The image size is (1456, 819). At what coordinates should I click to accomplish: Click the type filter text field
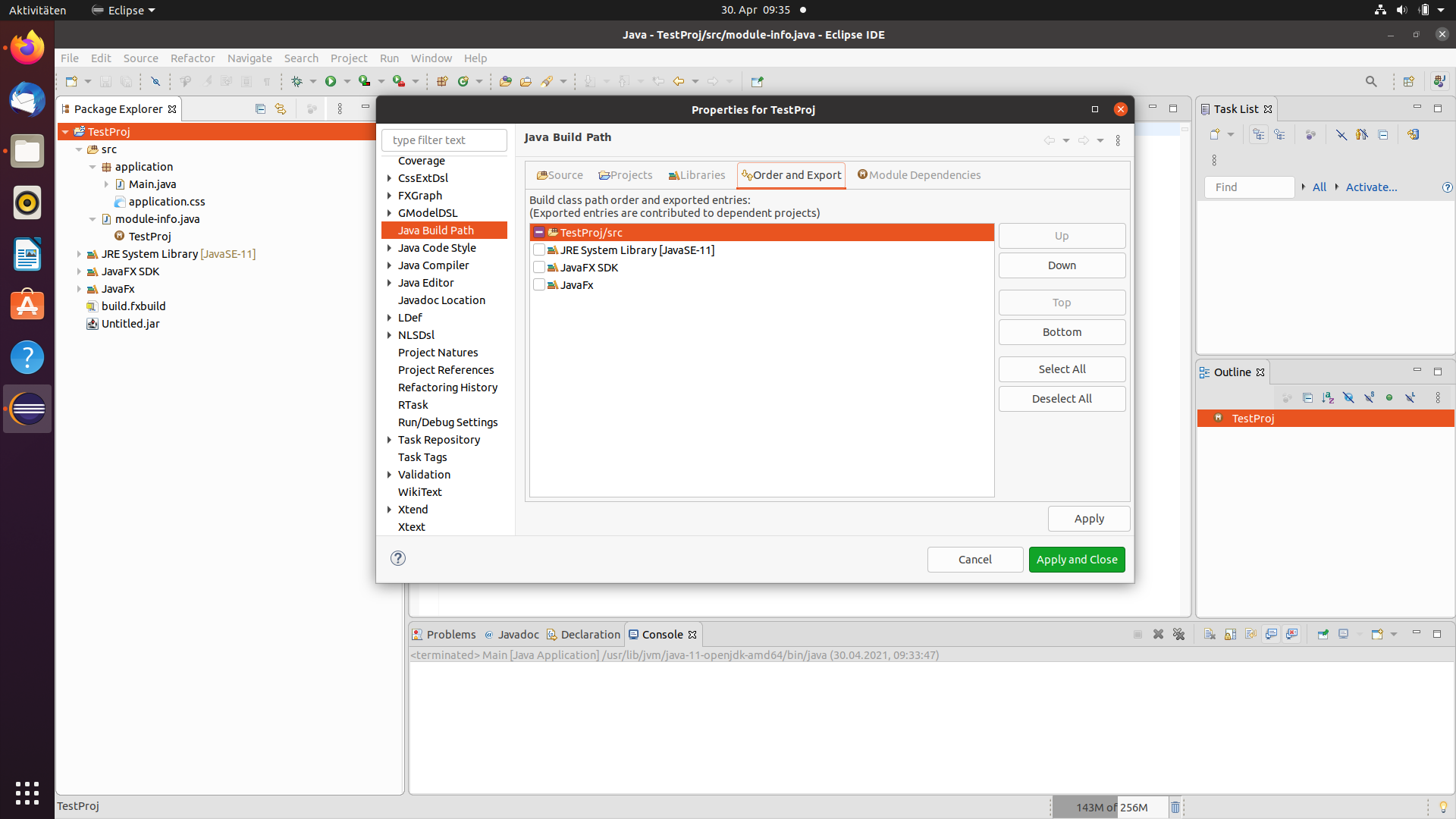[x=444, y=140]
